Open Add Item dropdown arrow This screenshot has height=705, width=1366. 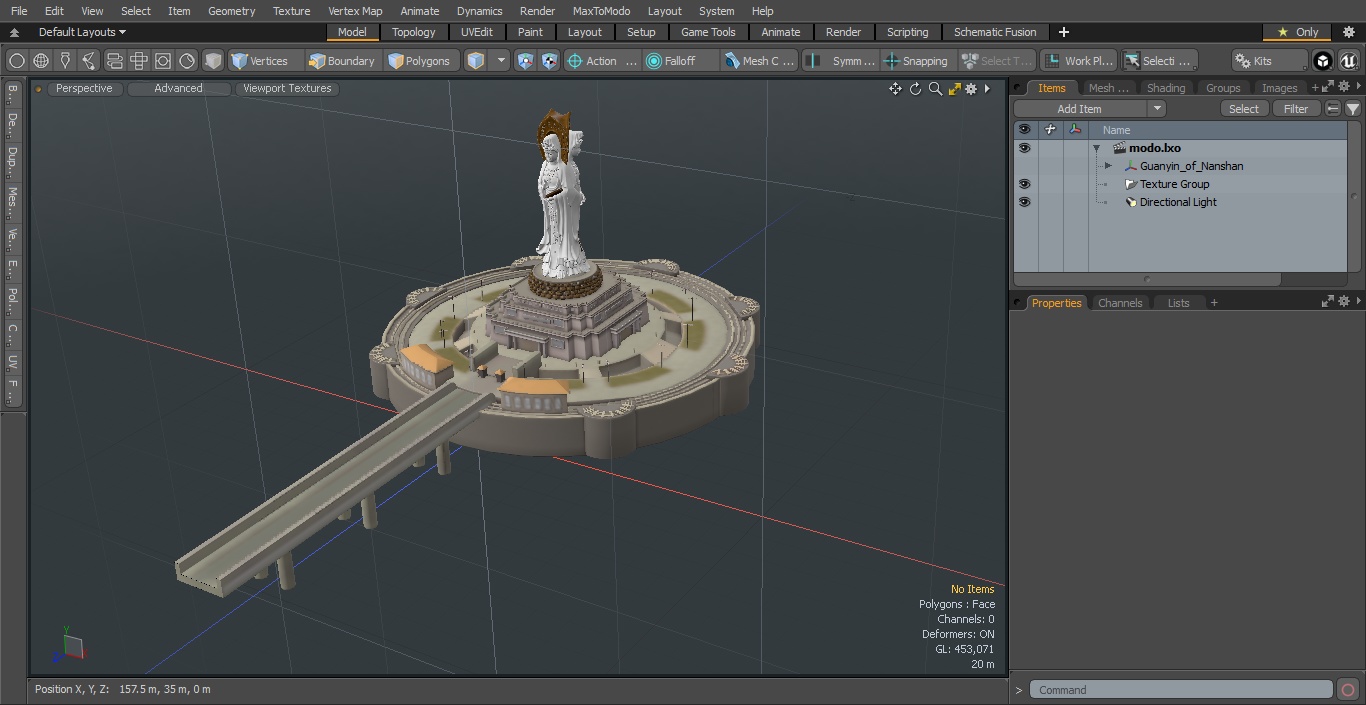pyautogui.click(x=1157, y=109)
